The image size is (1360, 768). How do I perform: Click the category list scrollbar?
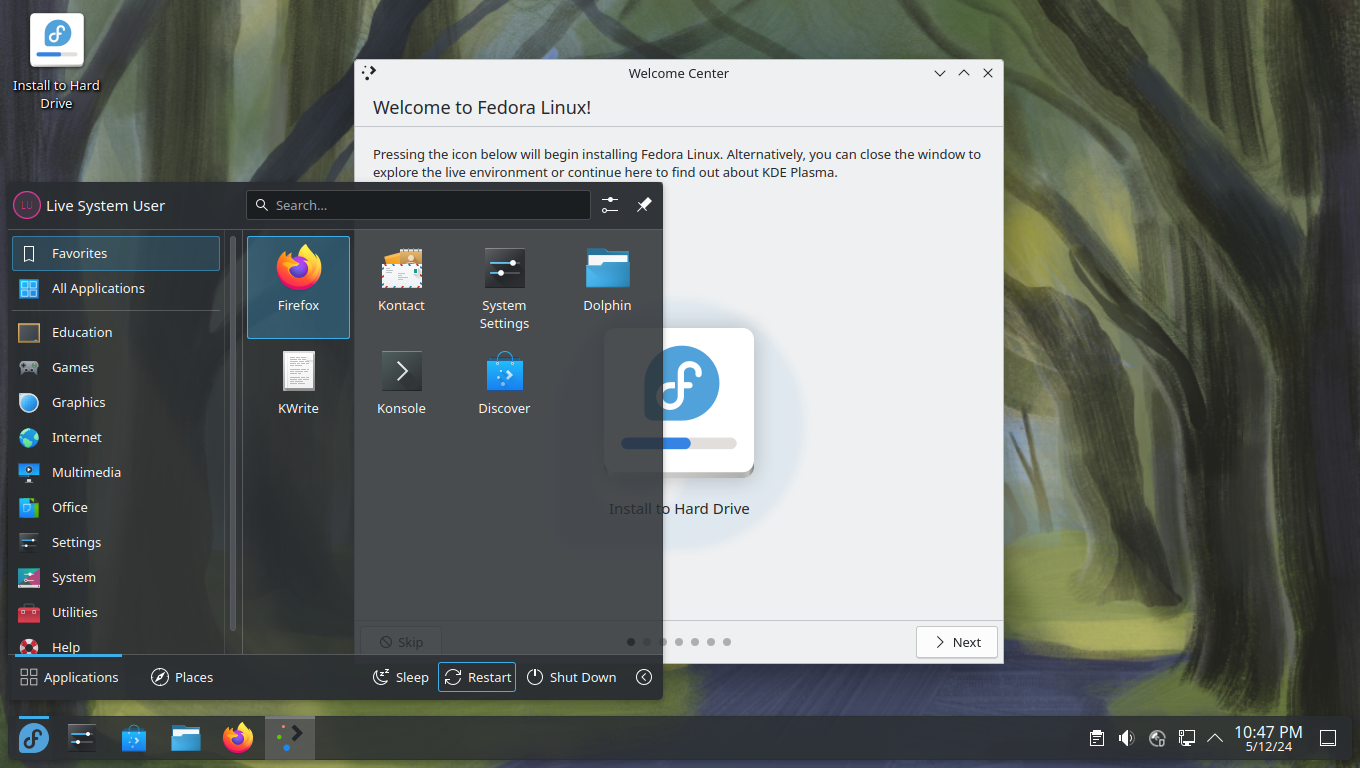pyautogui.click(x=233, y=432)
